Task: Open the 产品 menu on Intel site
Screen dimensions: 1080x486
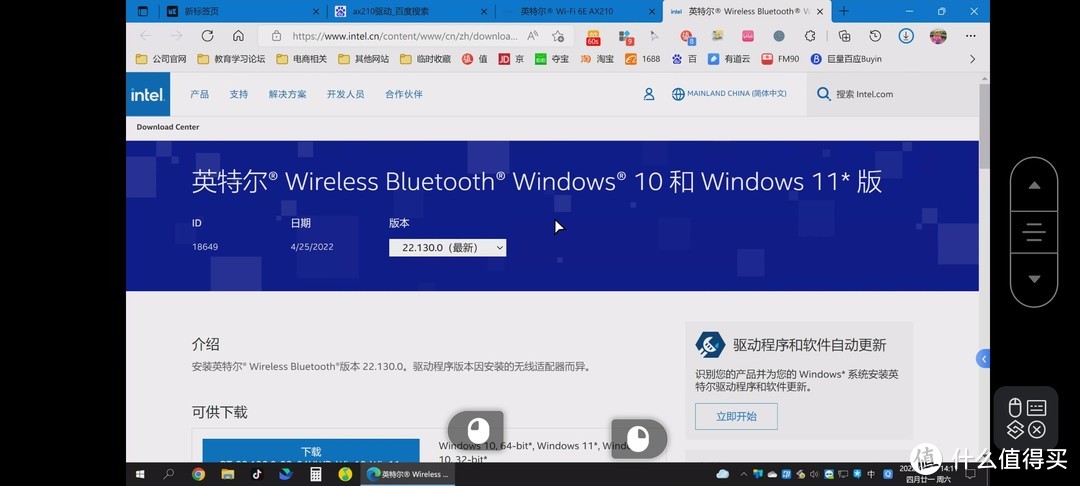Action: click(200, 94)
